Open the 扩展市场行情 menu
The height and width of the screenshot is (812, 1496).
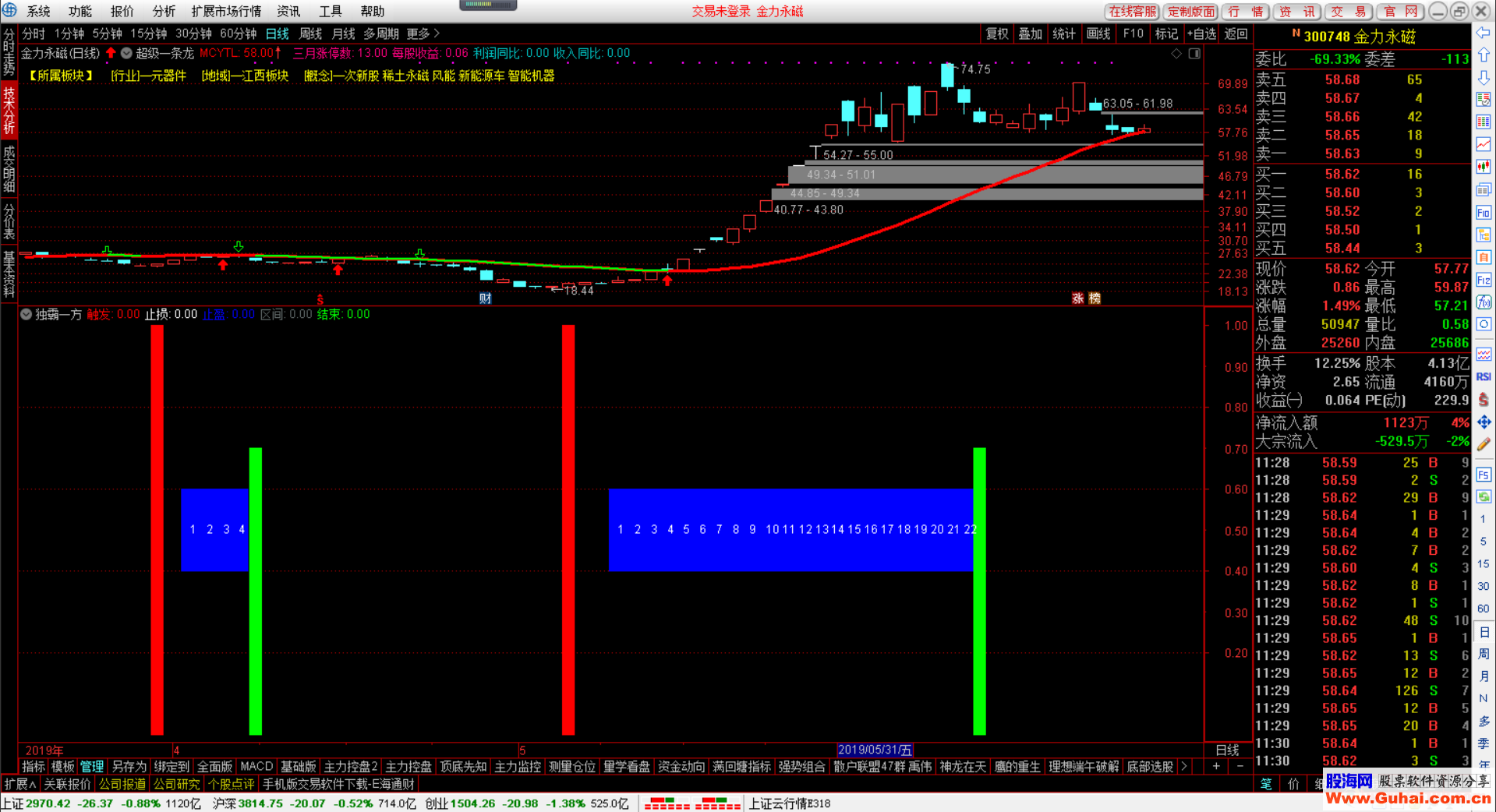pos(226,11)
